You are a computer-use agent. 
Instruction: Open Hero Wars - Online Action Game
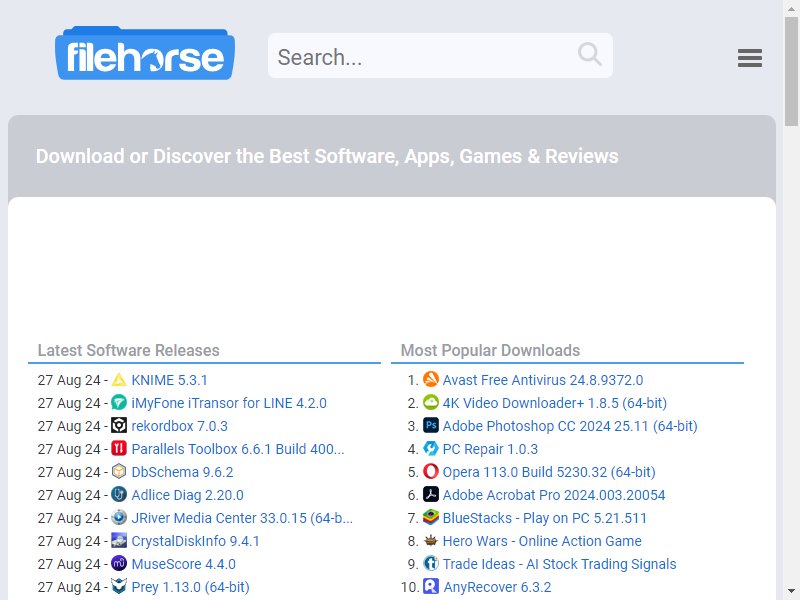click(542, 541)
